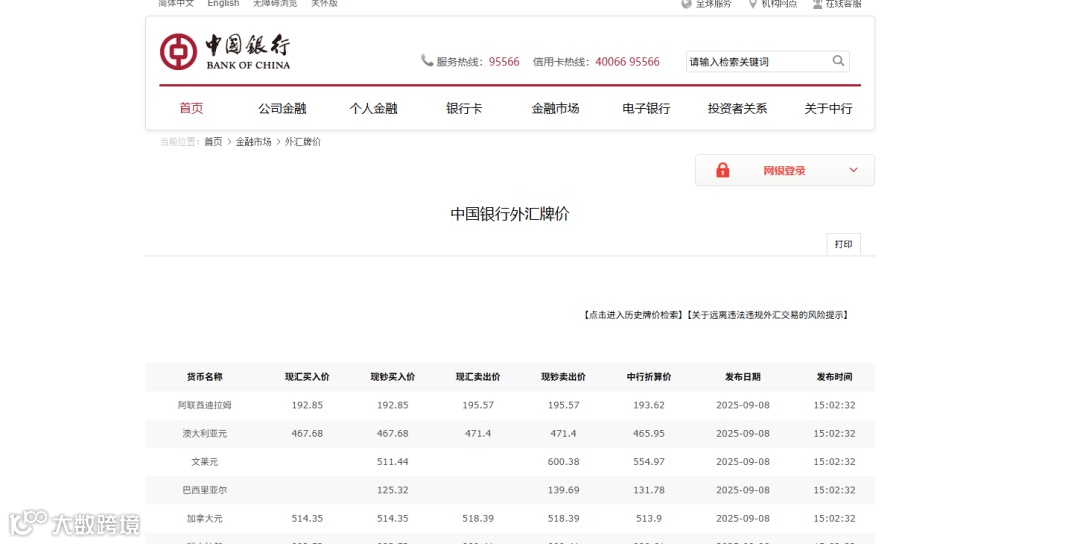Image resolution: width=1080 pixels, height=544 pixels.
Task: Click the 513.9 value in 加拿大元 row
Action: point(649,518)
